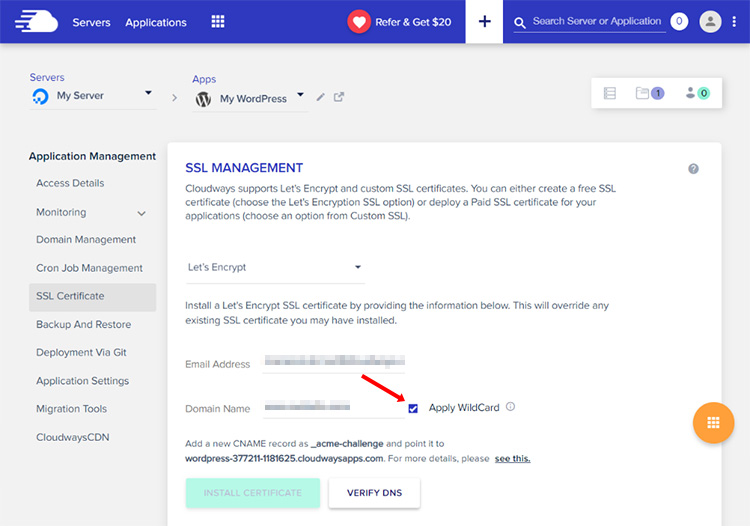Viewport: 750px width, 526px height.
Task: Open Servers in the top navigation
Action: [91, 22]
